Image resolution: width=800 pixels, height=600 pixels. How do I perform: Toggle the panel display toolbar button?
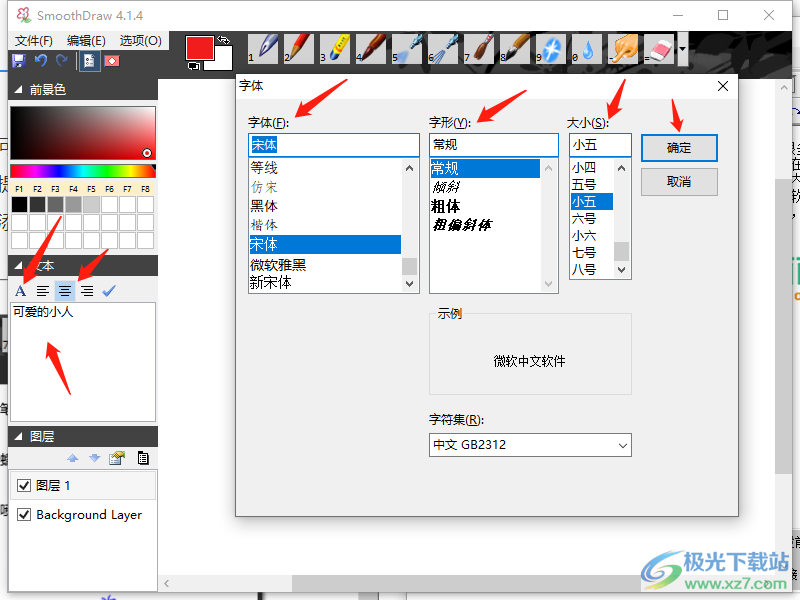pyautogui.click(x=89, y=61)
